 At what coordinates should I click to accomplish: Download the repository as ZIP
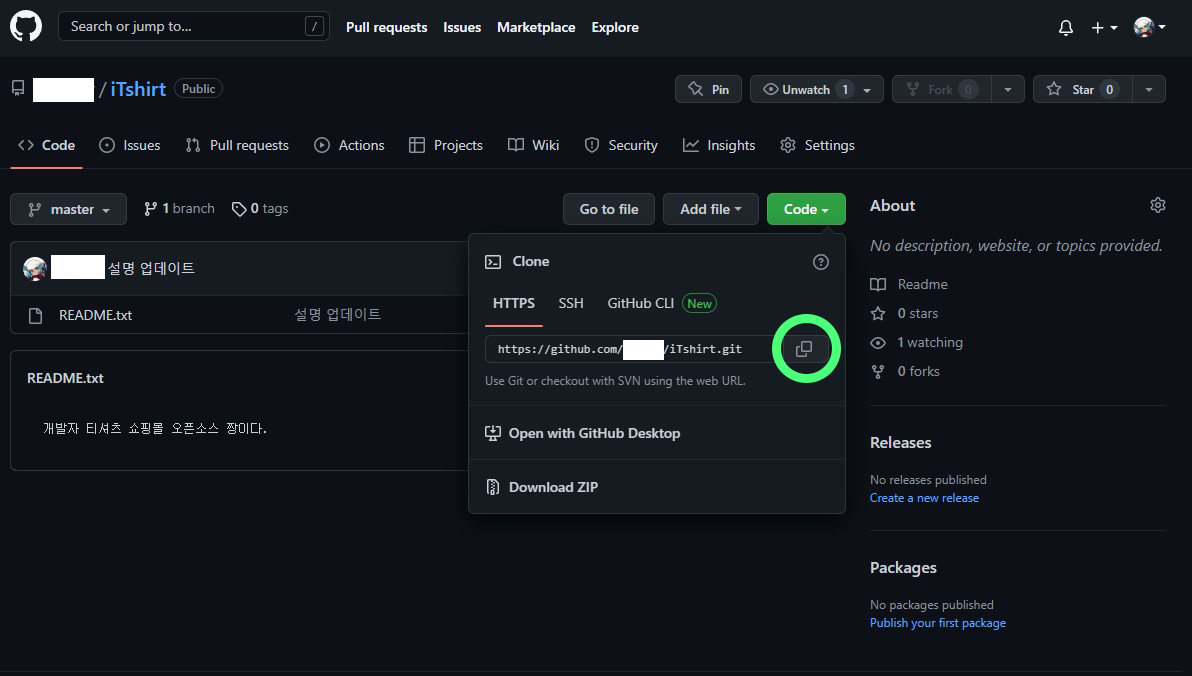coord(553,487)
